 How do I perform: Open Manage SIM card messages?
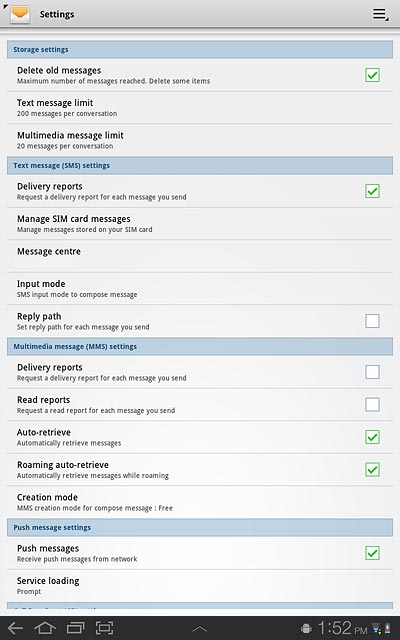(200, 224)
